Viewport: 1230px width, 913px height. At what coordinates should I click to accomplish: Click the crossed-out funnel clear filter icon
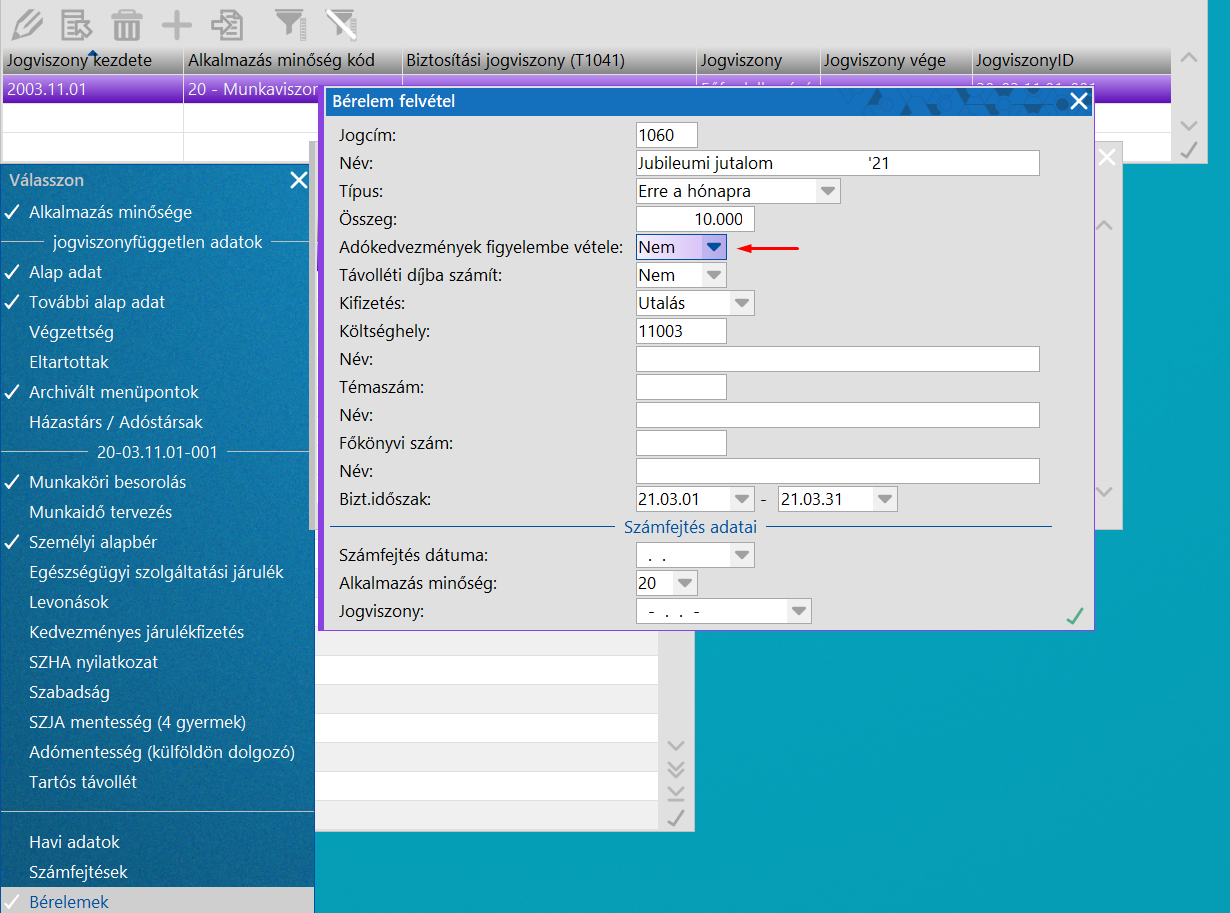[342, 23]
